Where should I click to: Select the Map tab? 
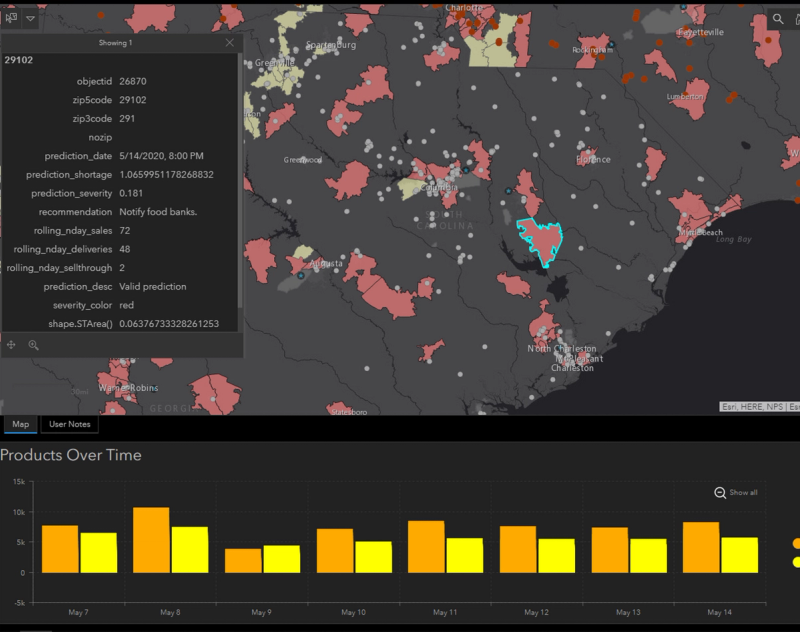(20, 424)
